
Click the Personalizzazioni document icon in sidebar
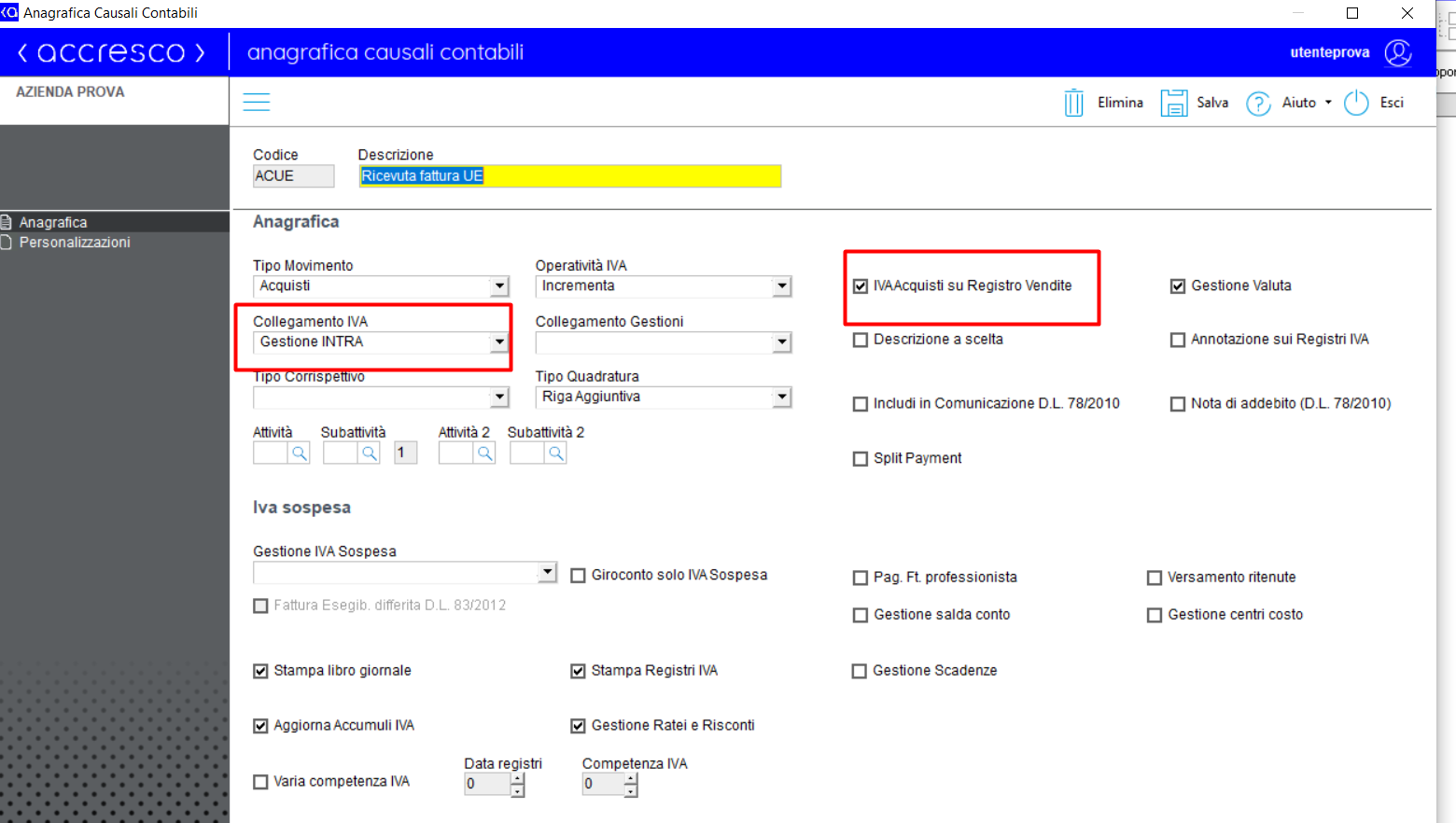[x=6, y=243]
